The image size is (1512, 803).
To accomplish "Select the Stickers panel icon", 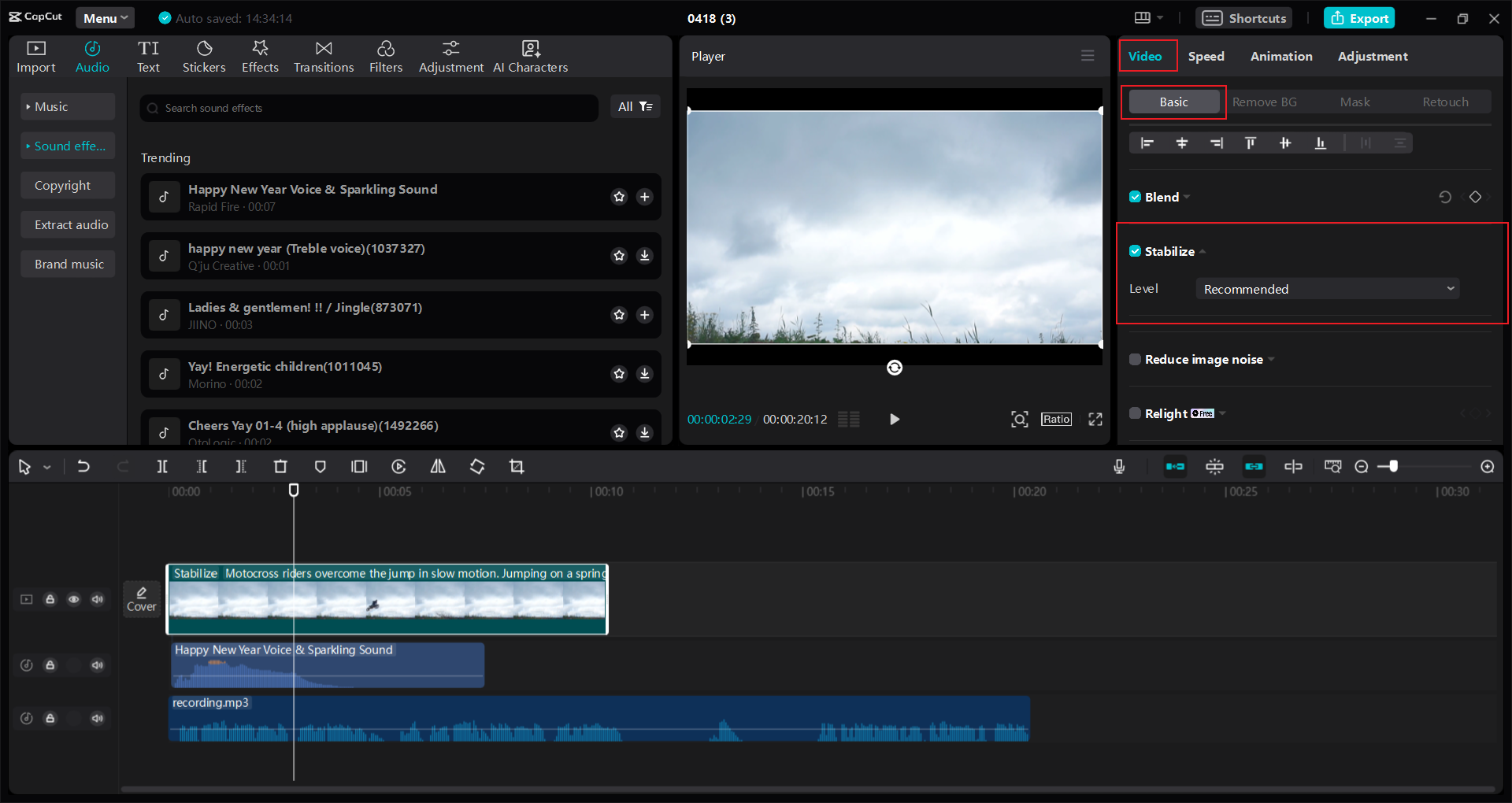I will point(204,55).
